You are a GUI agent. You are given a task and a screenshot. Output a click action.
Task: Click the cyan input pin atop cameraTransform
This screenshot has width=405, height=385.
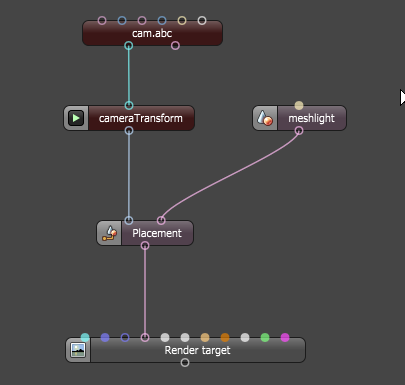[129, 106]
